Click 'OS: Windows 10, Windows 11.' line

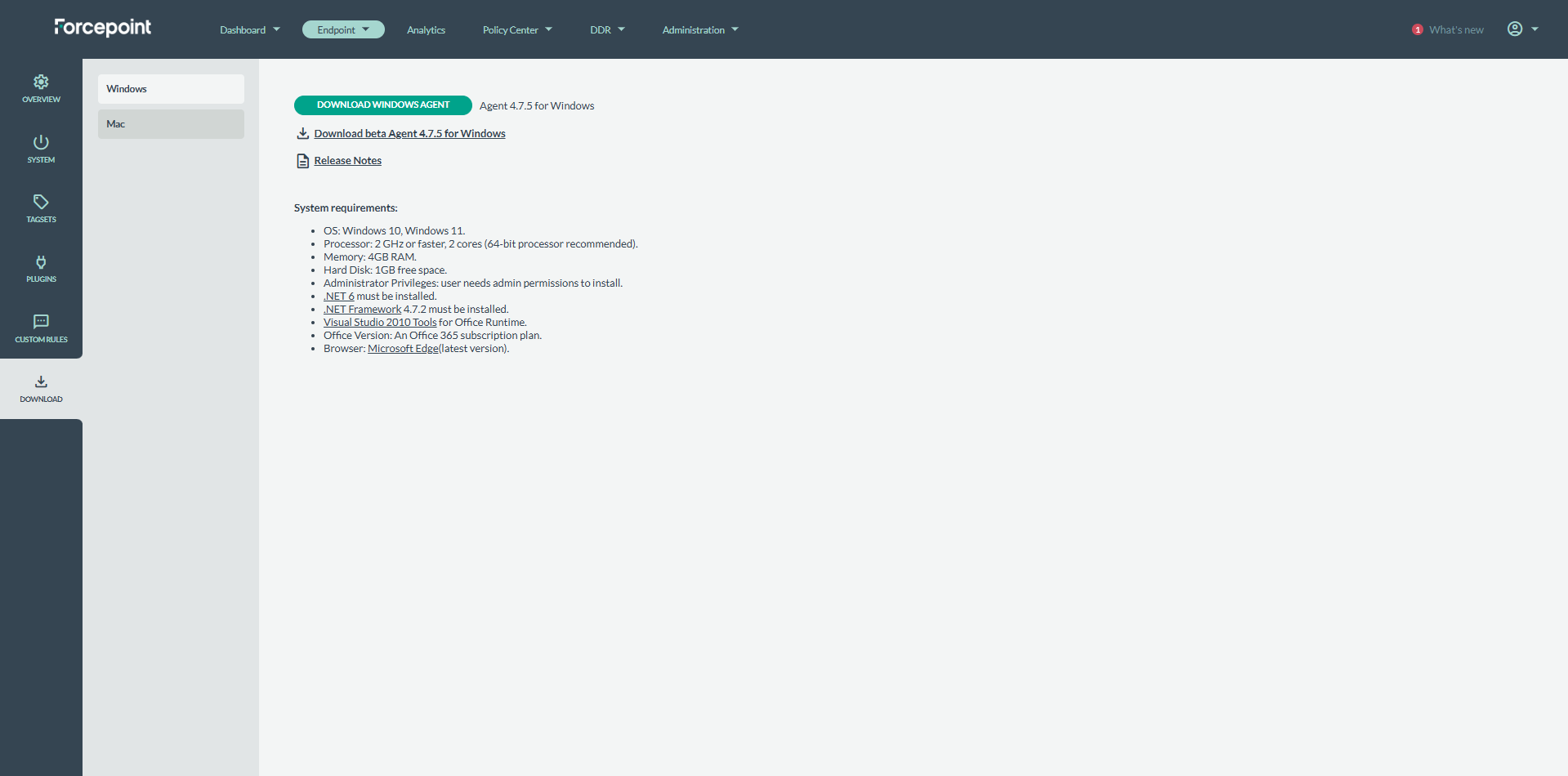coord(394,231)
